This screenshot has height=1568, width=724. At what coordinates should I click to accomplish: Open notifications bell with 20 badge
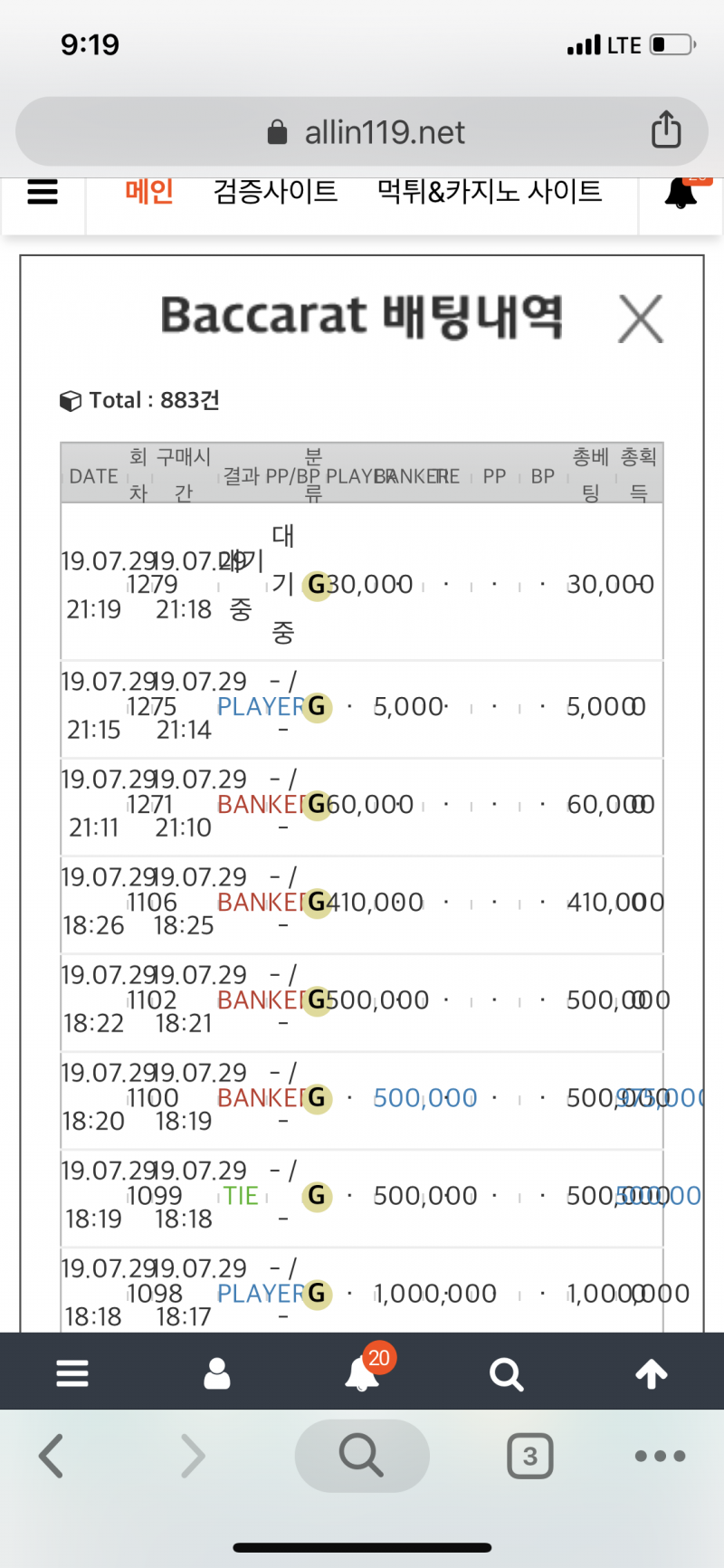[363, 1372]
